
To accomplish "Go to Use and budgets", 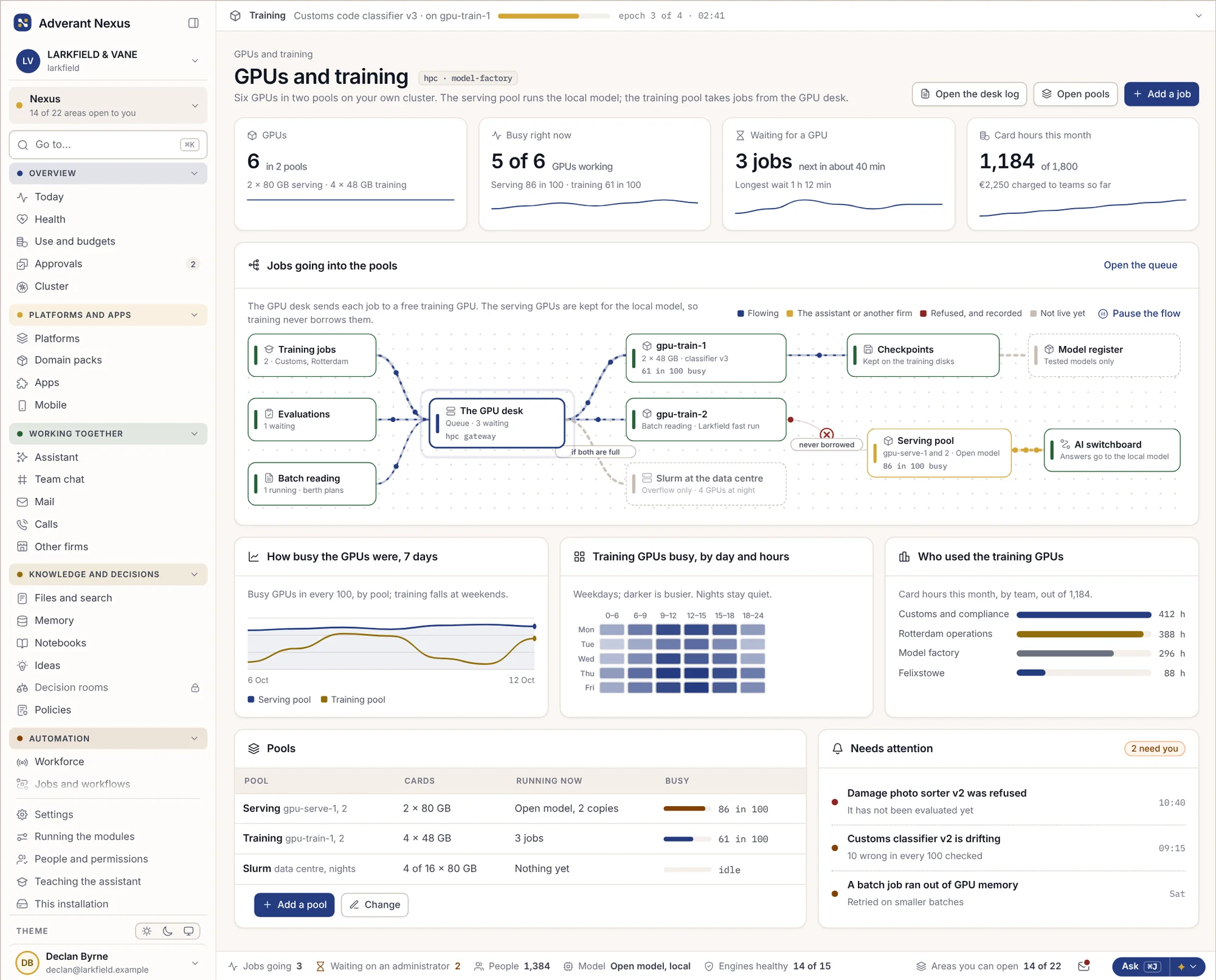I will pos(108,241).
